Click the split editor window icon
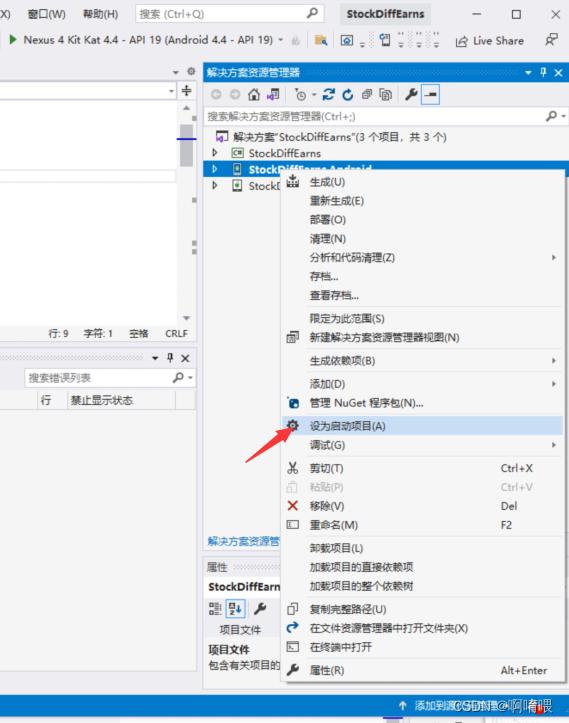Viewport: 569px width, 723px height. pos(186,90)
